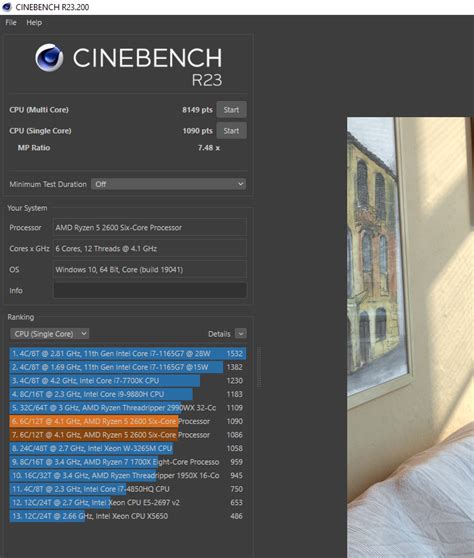This screenshot has width=474, height=558.
Task: Select ranking row 9 AMD Ryzen 7 1700X
Action: click(x=128, y=462)
